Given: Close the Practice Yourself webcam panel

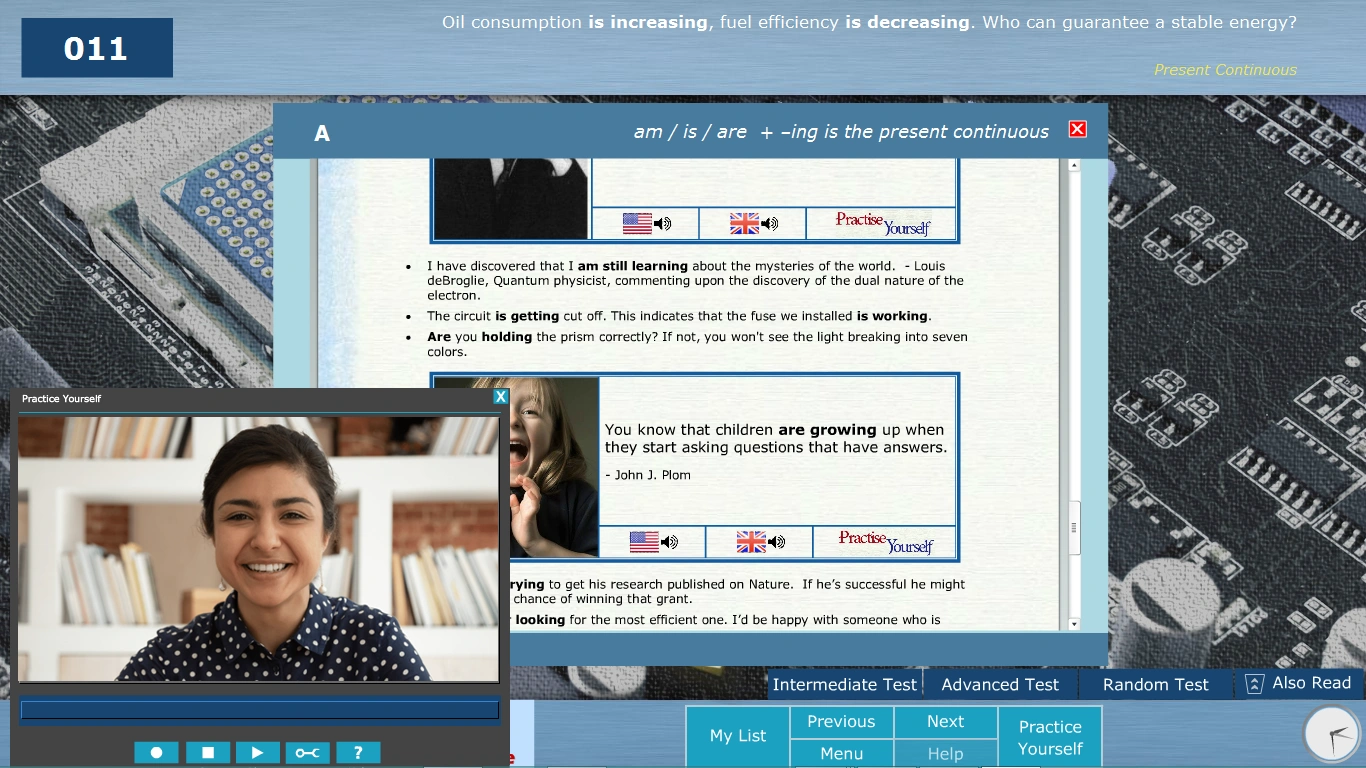Looking at the screenshot, I should coord(500,397).
